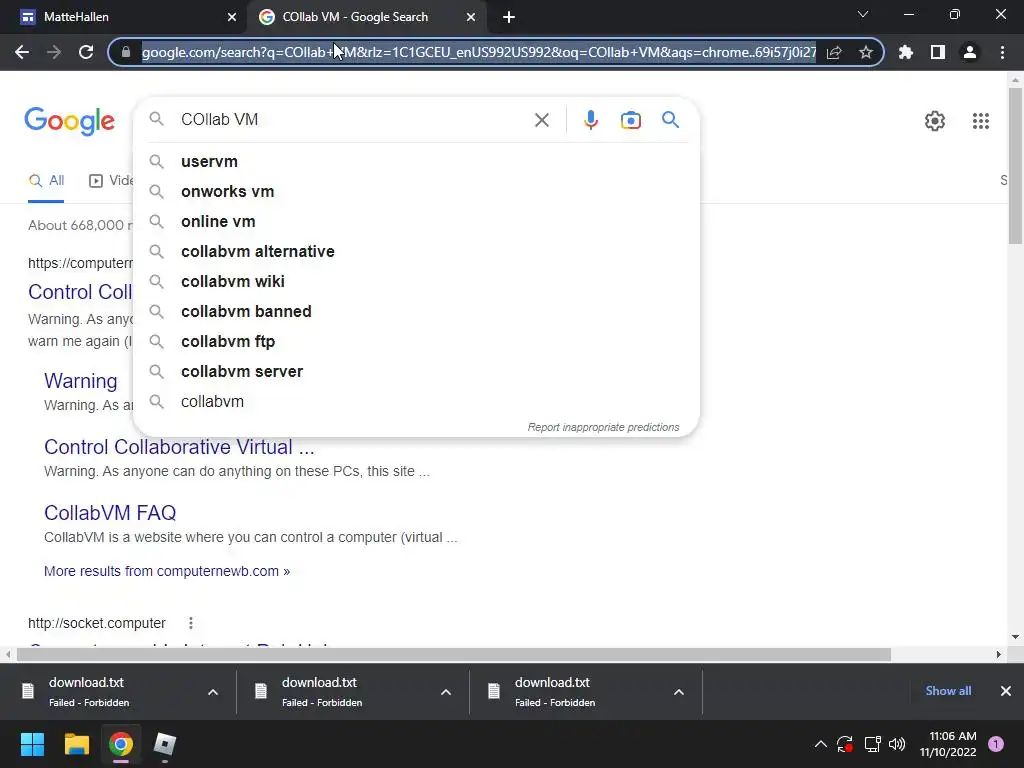Viewport: 1024px width, 768px height.
Task: Click the address bar URL
Action: coord(479,52)
